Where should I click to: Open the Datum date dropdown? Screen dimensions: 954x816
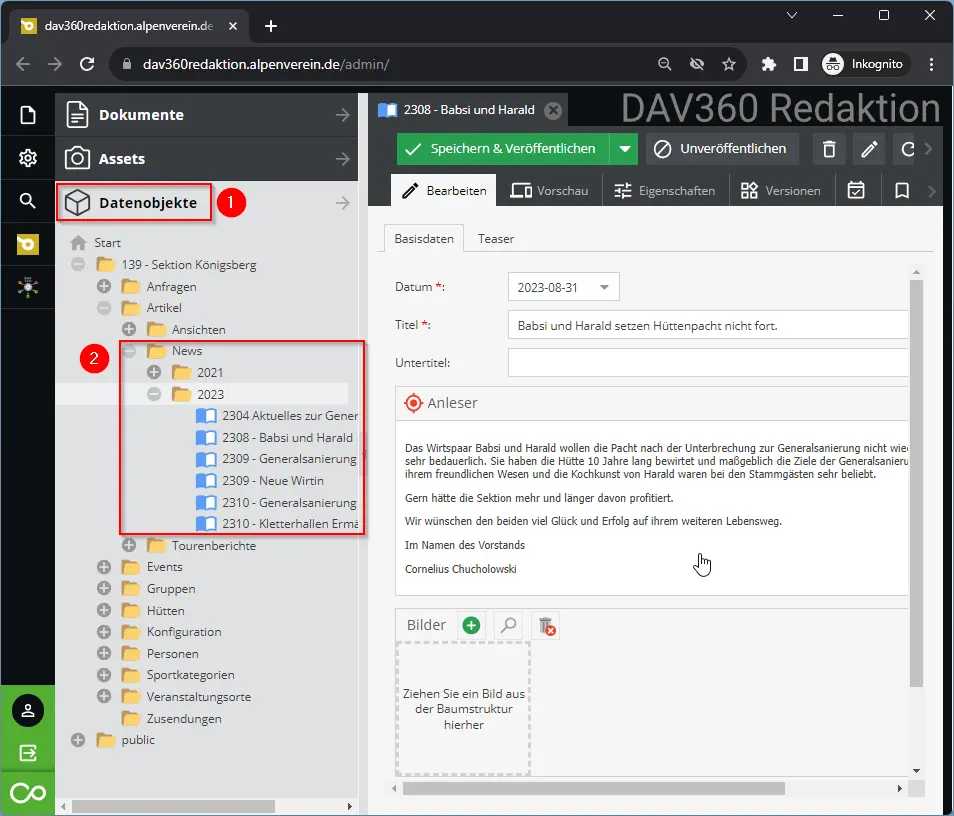[603, 288]
